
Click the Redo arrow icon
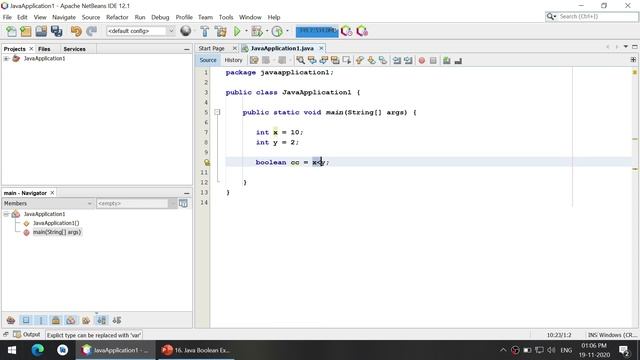click(91, 31)
